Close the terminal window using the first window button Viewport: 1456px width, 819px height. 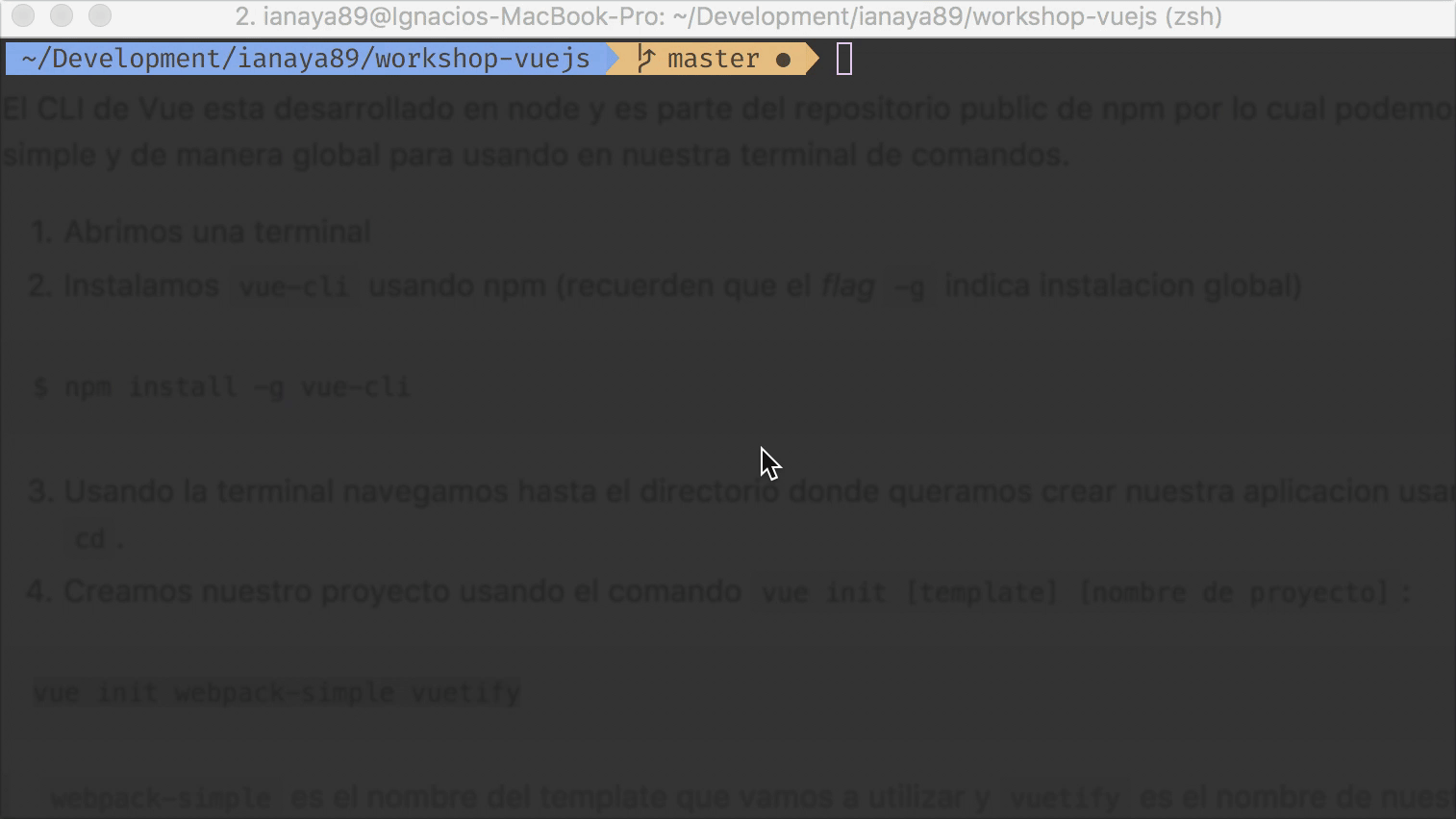24,15
